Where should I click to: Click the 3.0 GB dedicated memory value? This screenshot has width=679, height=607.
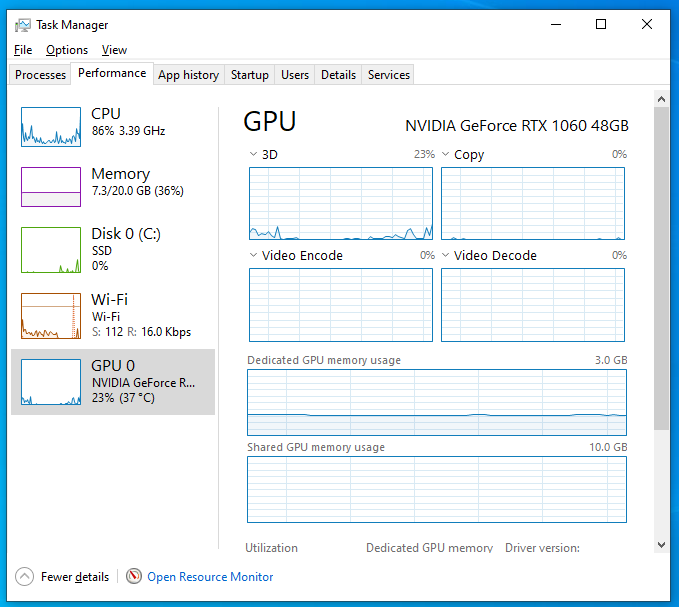611,360
